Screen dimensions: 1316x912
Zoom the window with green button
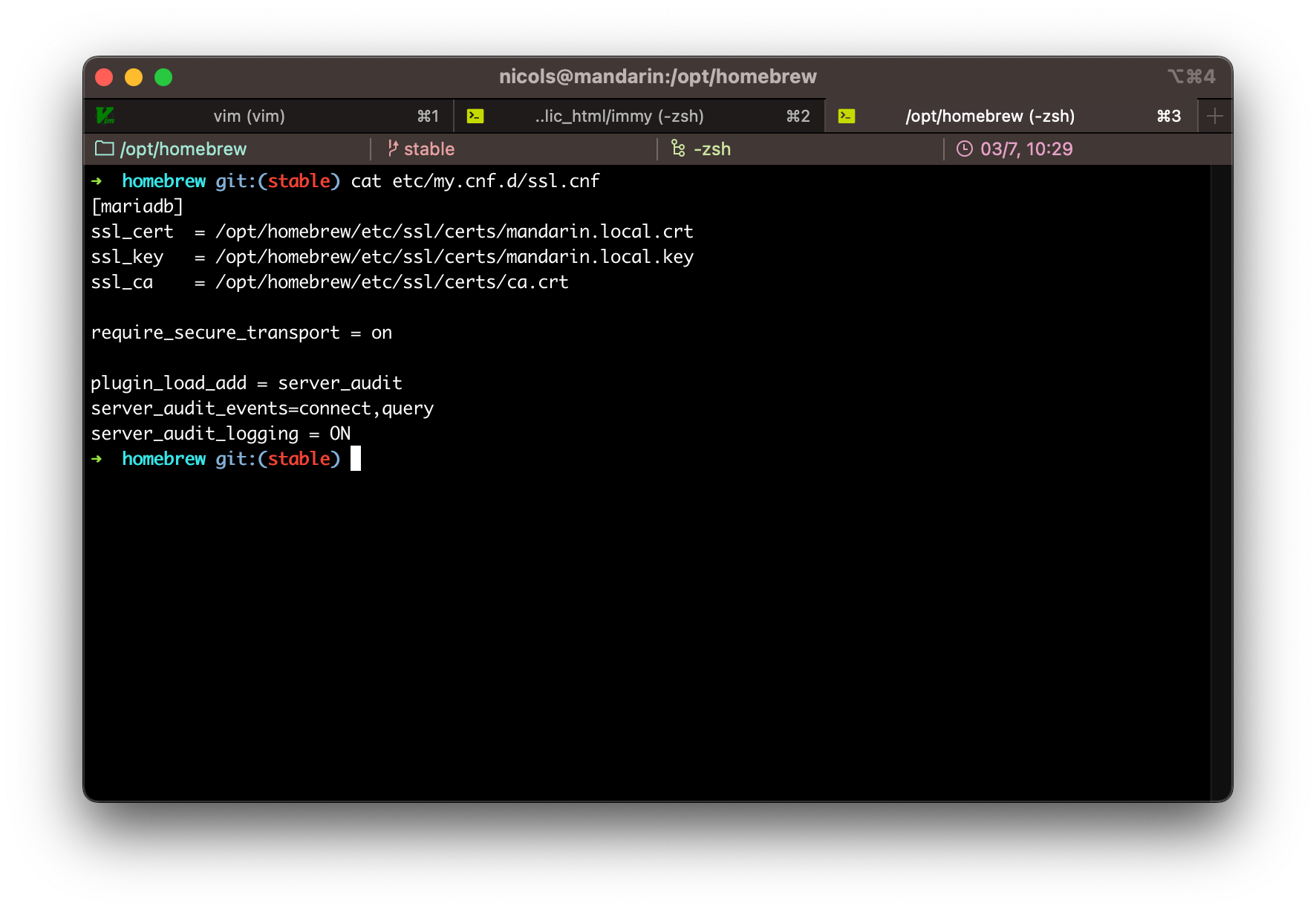163,77
